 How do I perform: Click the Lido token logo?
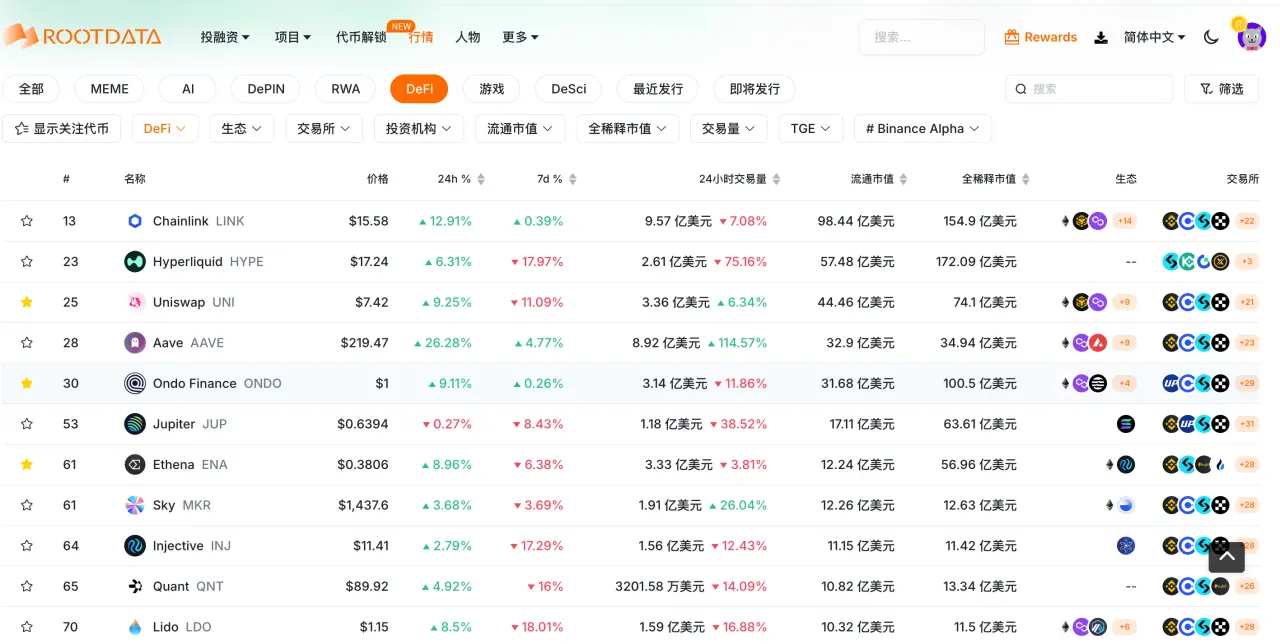coord(135,627)
